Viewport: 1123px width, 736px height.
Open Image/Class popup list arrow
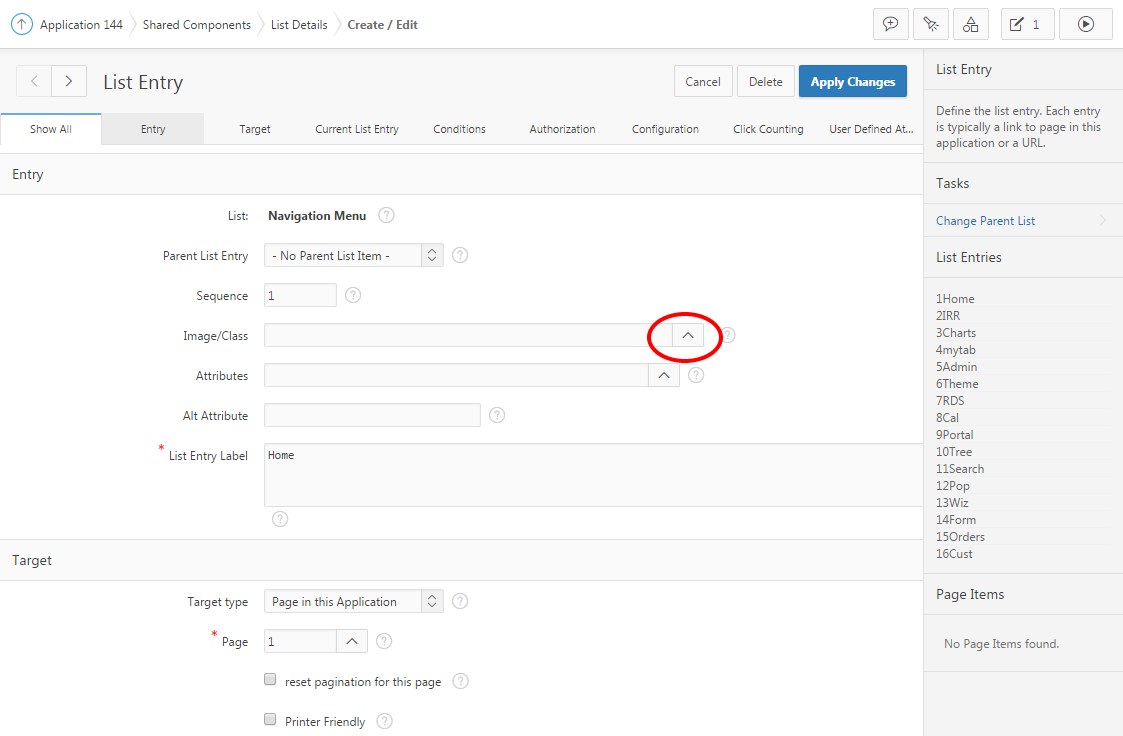pos(687,336)
